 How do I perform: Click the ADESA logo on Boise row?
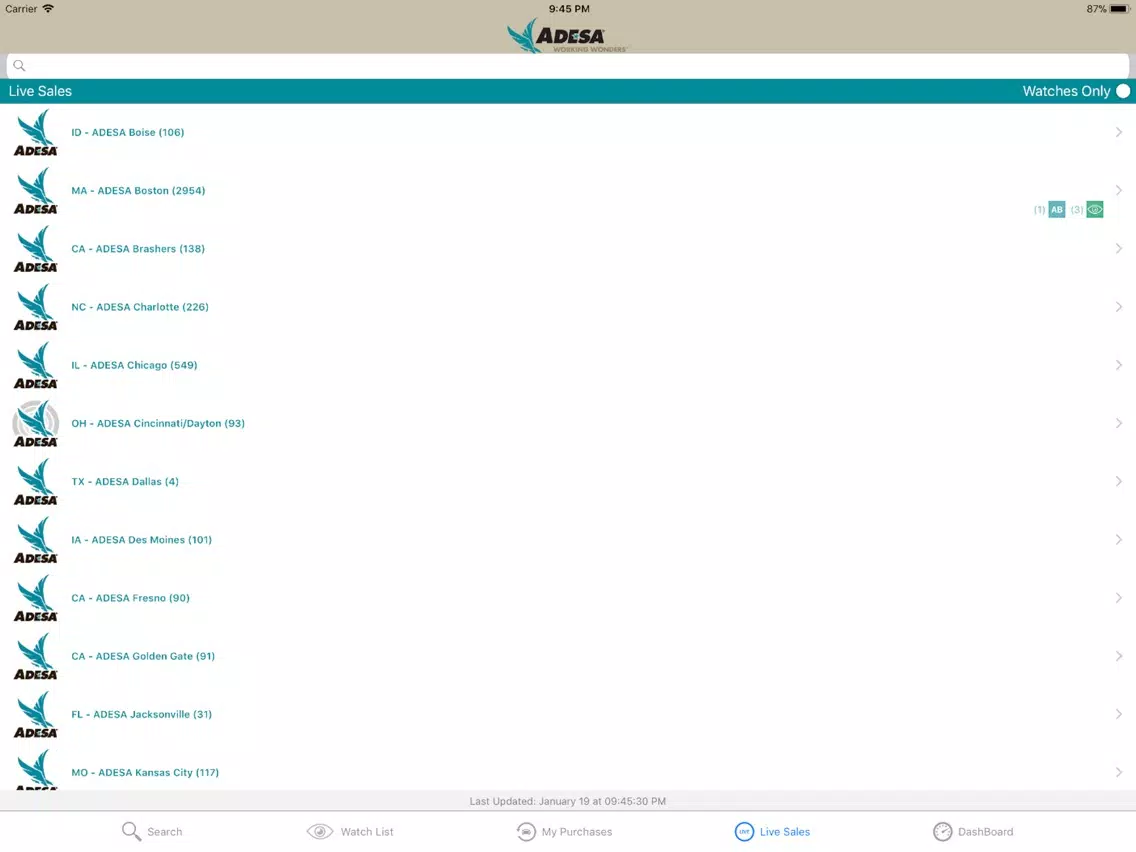pyautogui.click(x=36, y=133)
